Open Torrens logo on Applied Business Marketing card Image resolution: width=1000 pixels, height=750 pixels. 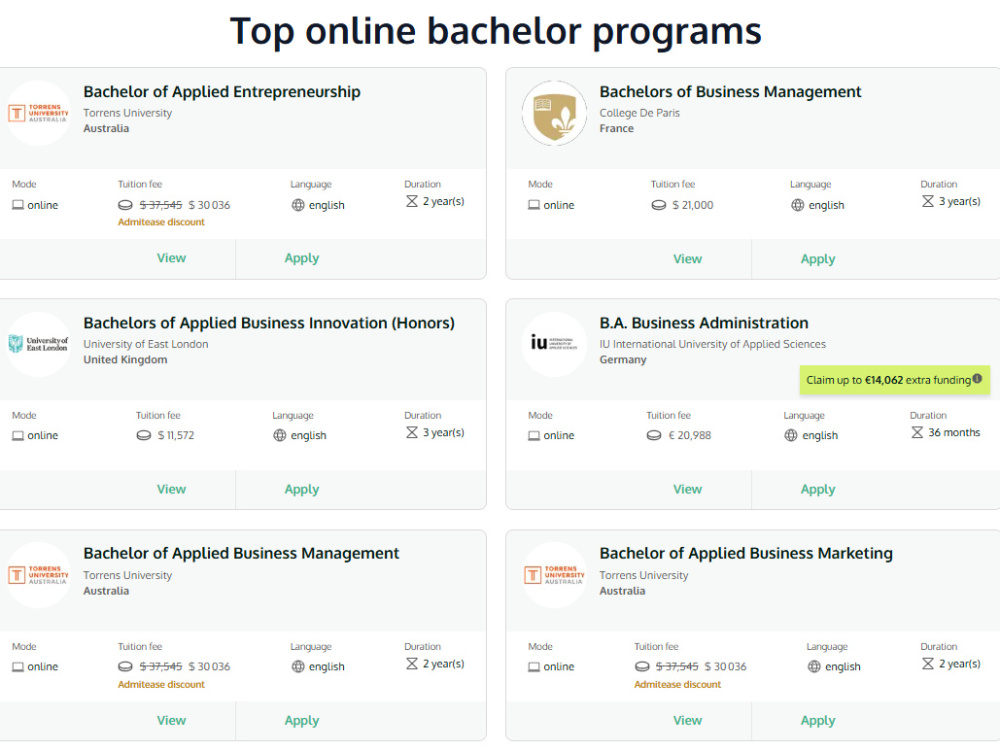(x=554, y=575)
